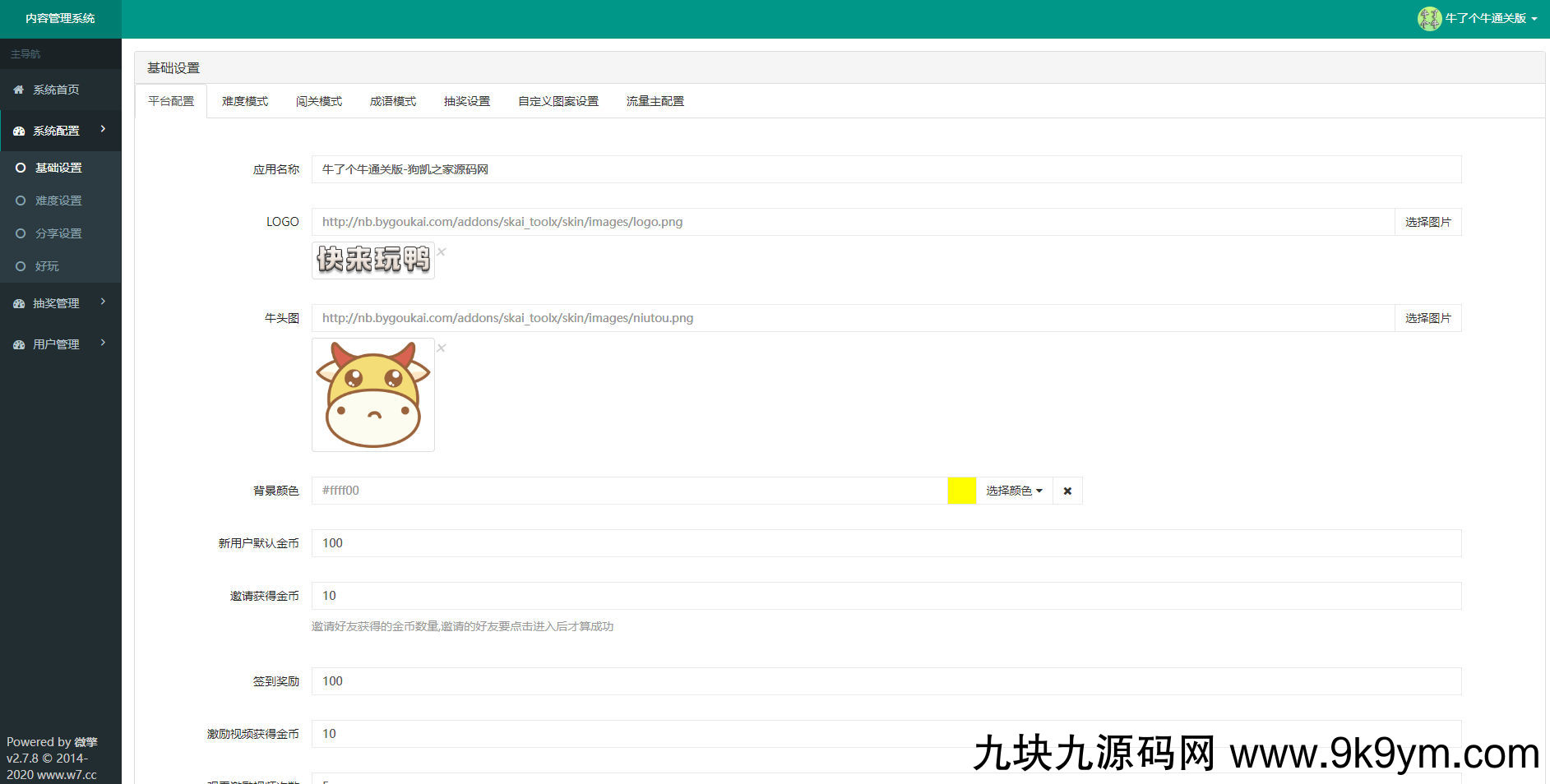Click the 应用名称 input field
Image resolution: width=1550 pixels, height=784 pixels.
pyautogui.click(x=886, y=169)
